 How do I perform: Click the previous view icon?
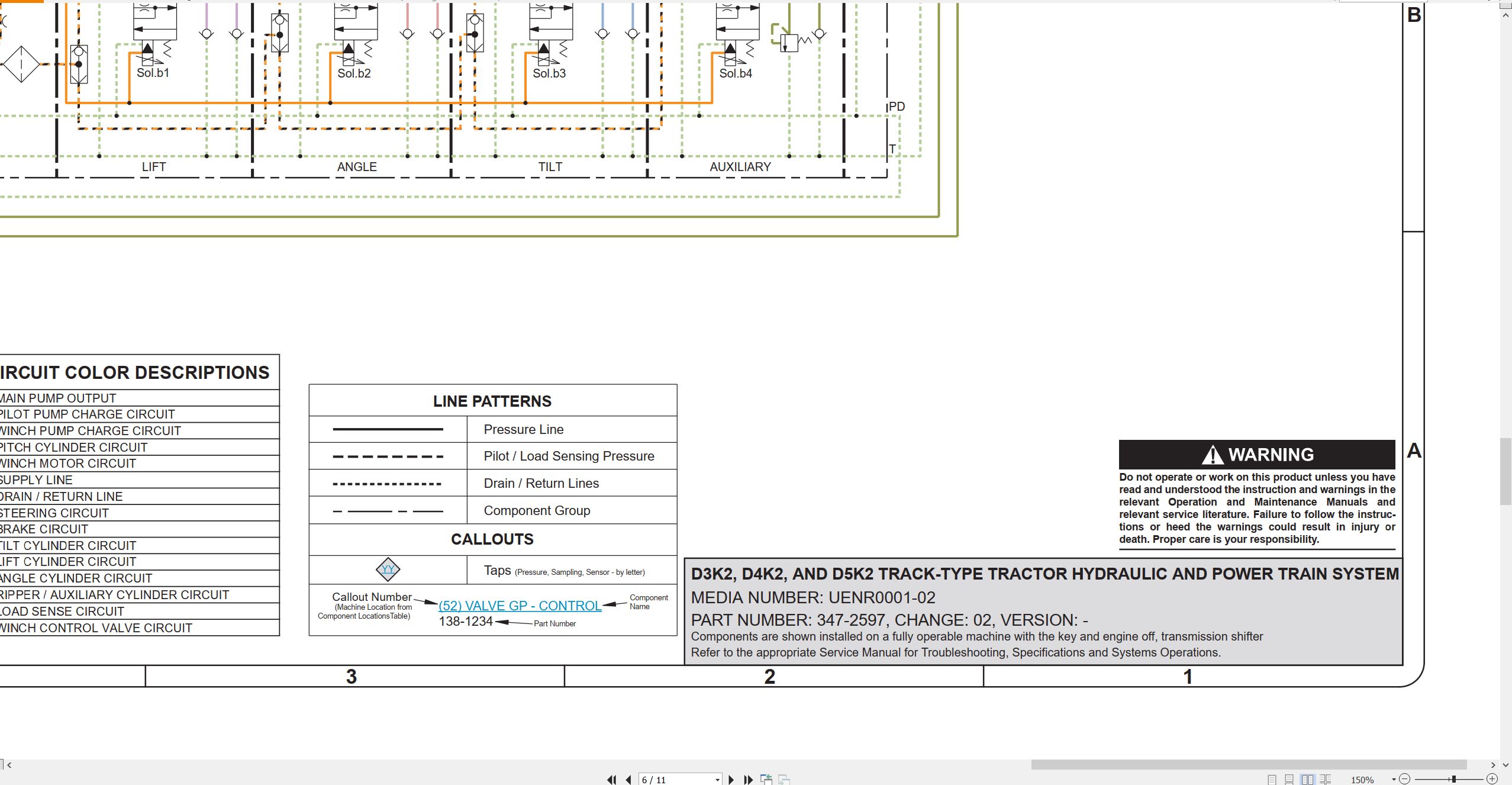[766, 779]
